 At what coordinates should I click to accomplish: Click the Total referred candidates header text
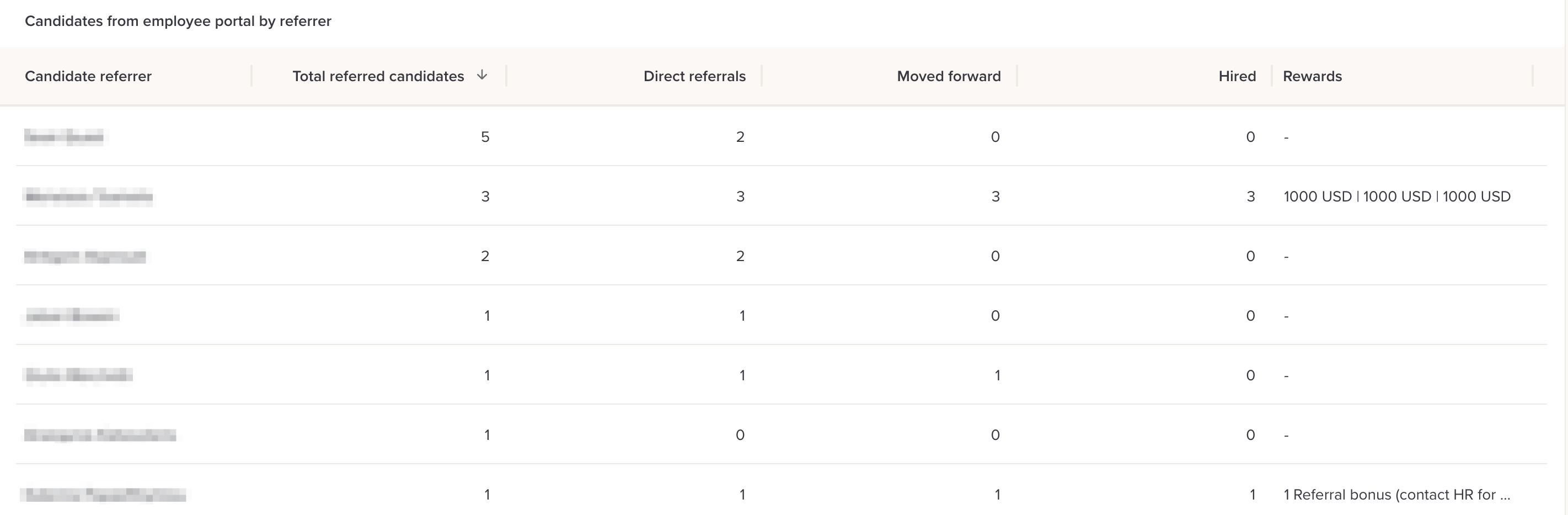click(x=377, y=76)
